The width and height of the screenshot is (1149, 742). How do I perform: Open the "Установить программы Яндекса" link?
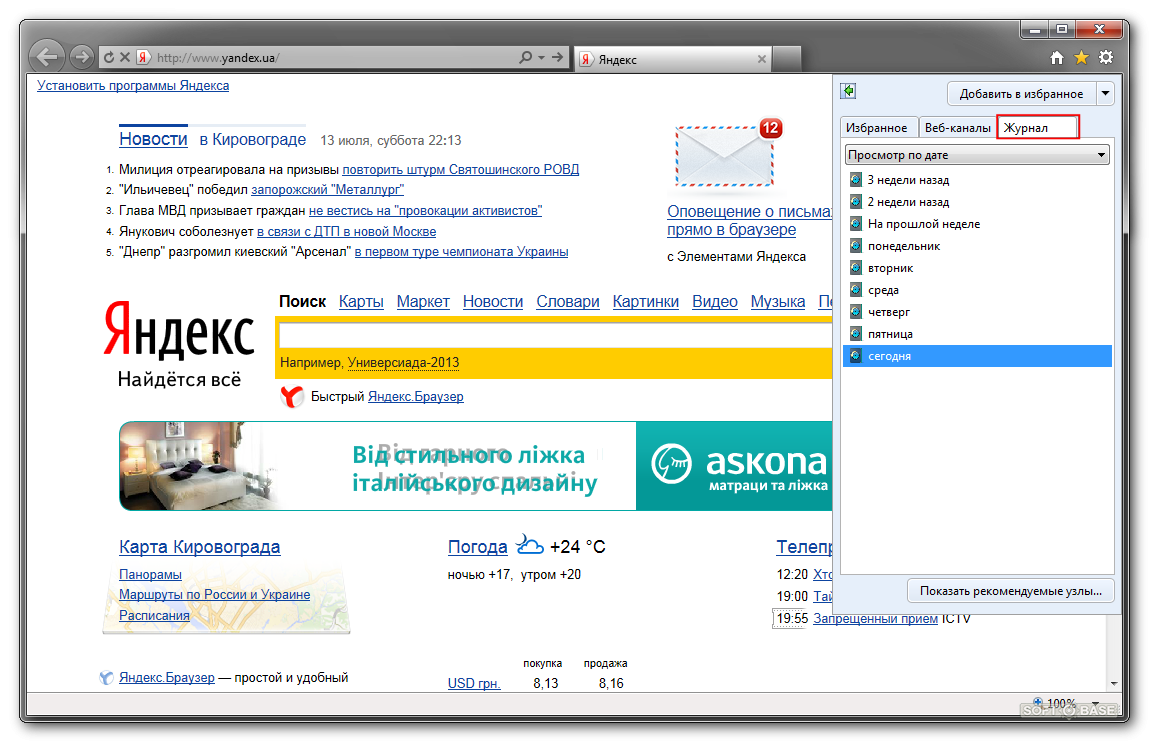(x=133, y=86)
